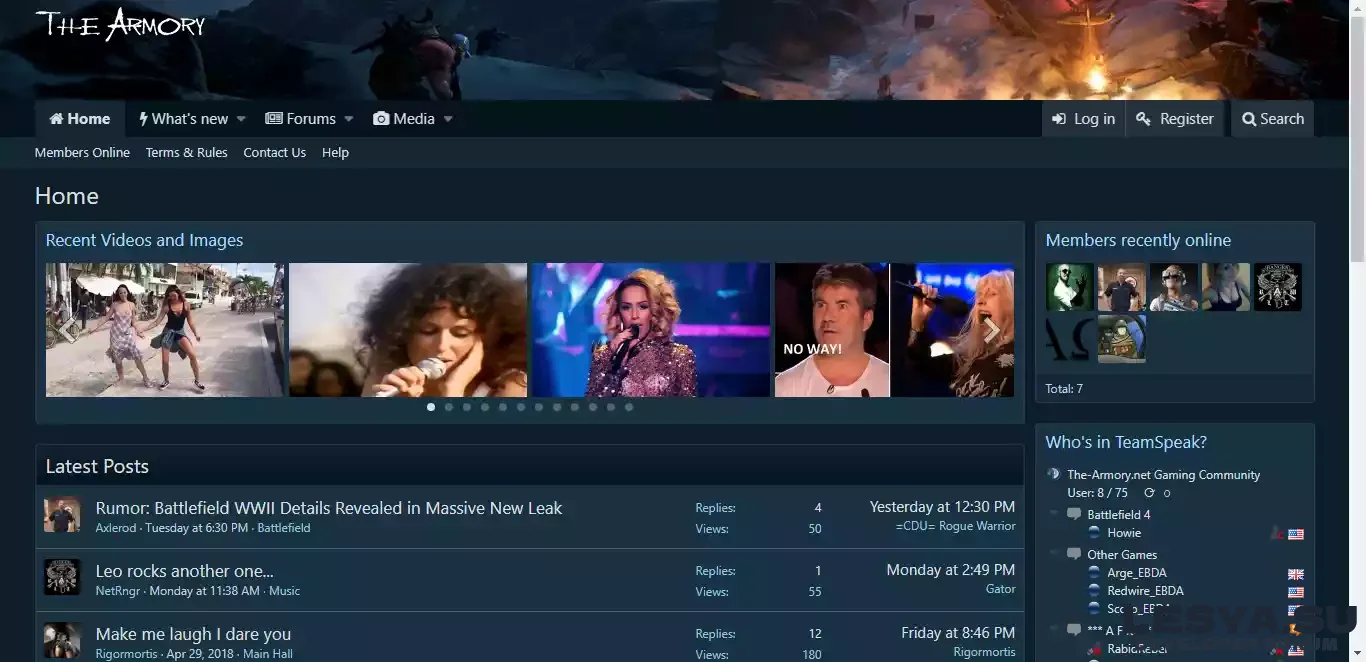Expand the What's new dropdown arrow
This screenshot has width=1366, height=662.
[240, 119]
